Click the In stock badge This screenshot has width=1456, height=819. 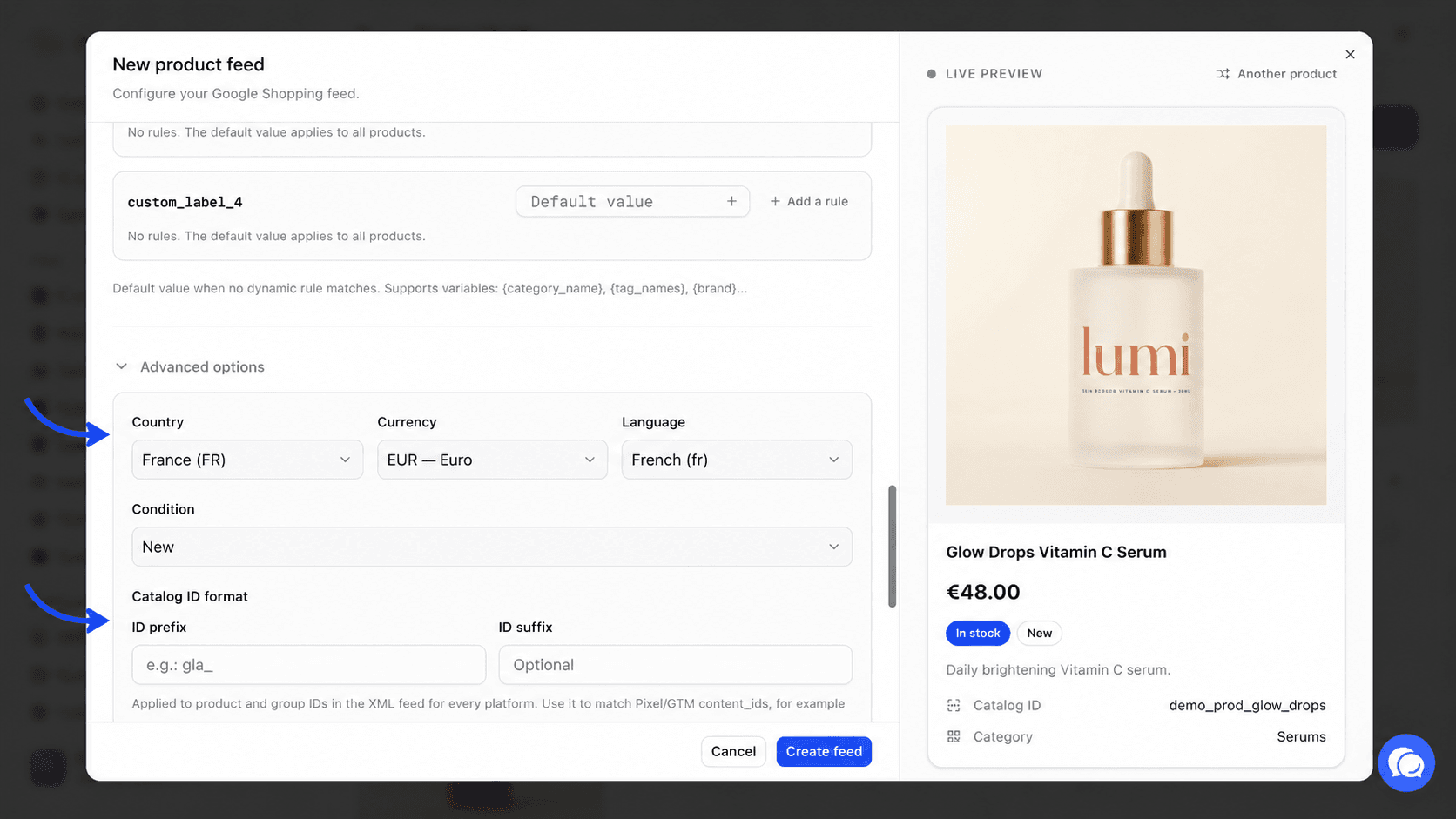pyautogui.click(x=978, y=633)
